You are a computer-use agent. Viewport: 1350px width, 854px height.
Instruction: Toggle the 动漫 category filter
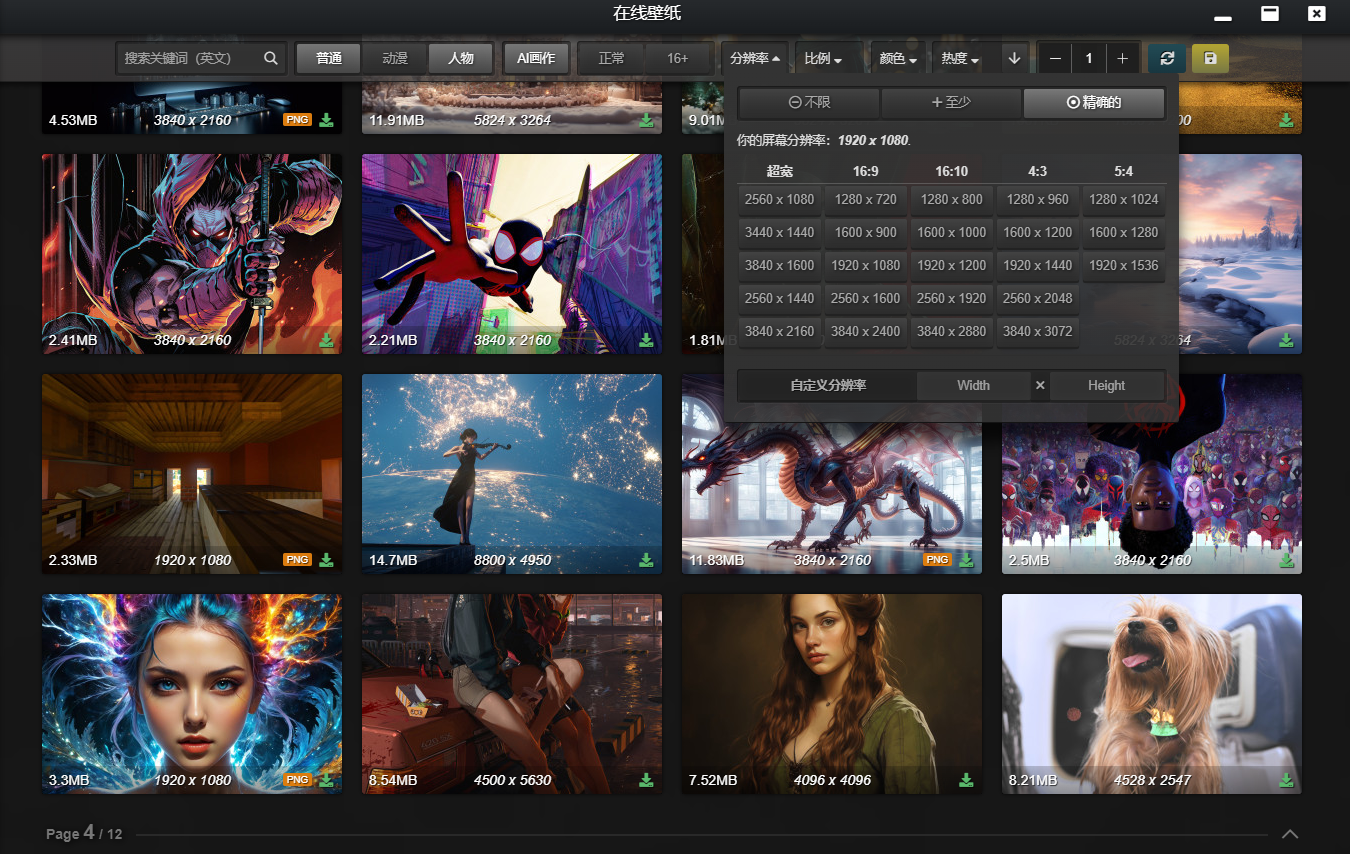(x=395, y=59)
